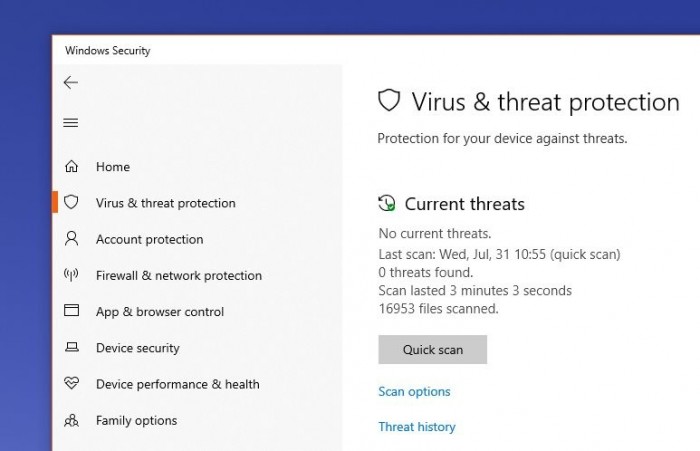This screenshot has height=451, width=700.
Task: Click the Device security laptop icon
Action: tap(71, 348)
